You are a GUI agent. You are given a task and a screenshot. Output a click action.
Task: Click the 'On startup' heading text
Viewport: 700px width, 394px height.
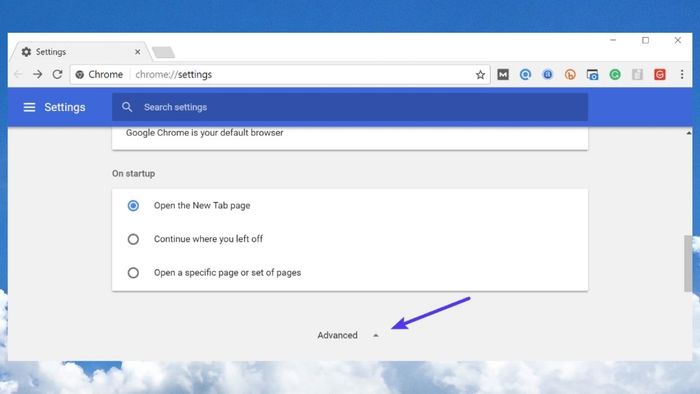point(133,174)
